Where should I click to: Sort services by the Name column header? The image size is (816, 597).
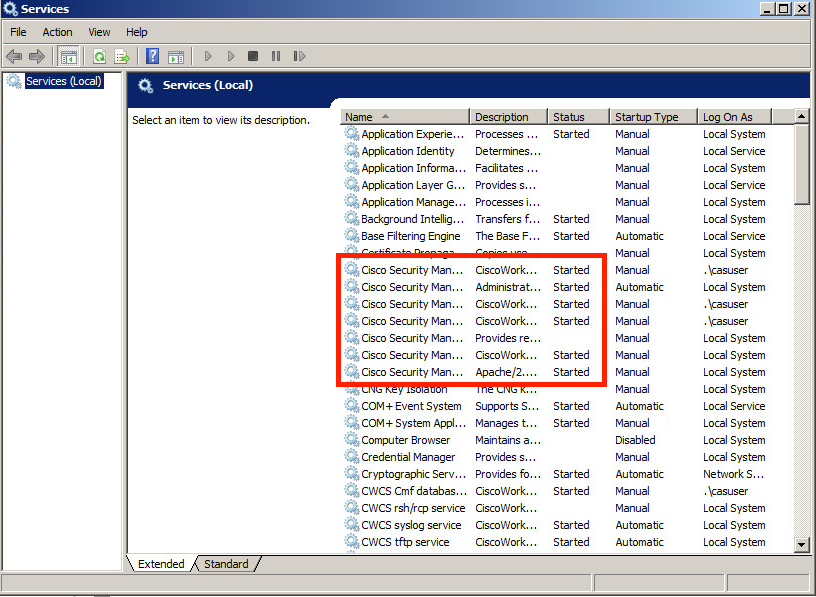pyautogui.click(x=405, y=117)
